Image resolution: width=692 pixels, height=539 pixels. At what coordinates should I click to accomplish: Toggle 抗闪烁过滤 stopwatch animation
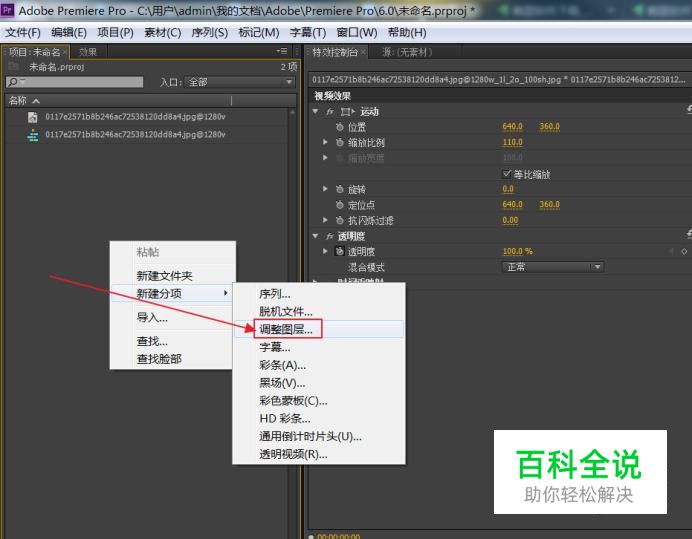pyautogui.click(x=339, y=220)
